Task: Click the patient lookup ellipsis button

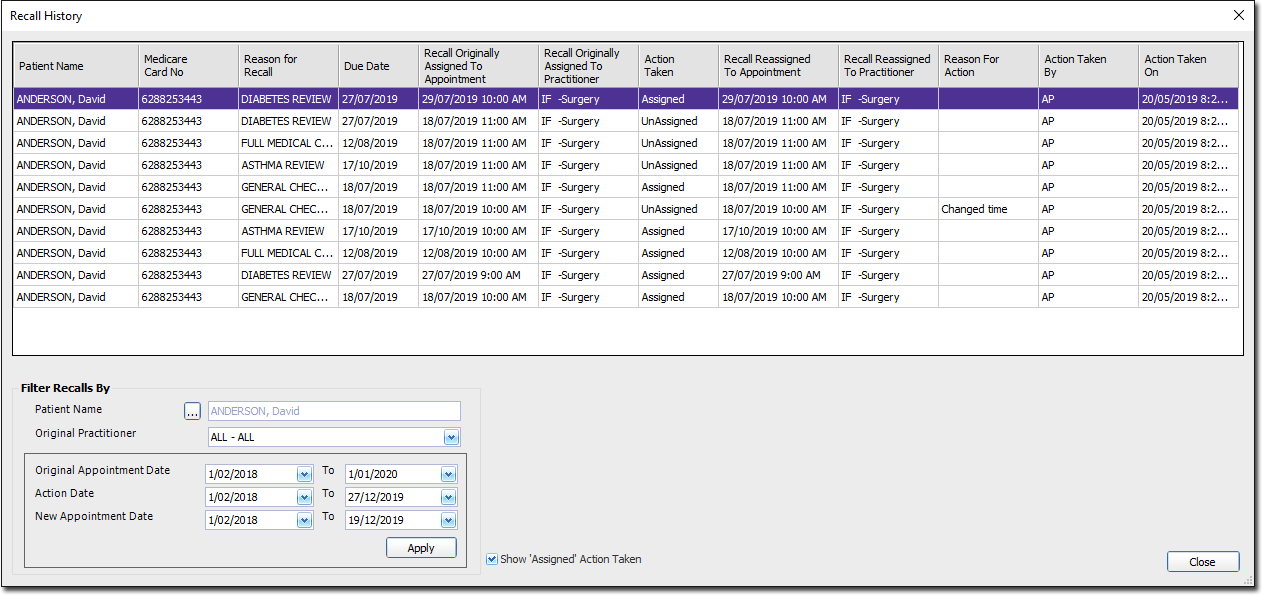Action: point(192,411)
